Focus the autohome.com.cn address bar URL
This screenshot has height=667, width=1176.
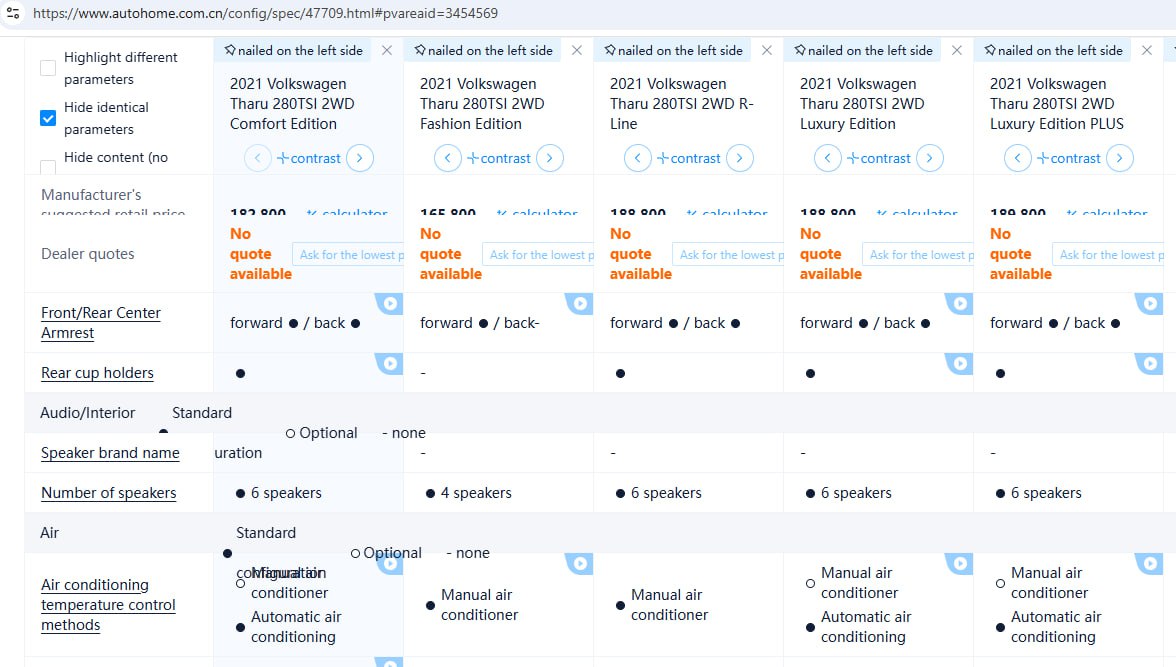pos(266,13)
